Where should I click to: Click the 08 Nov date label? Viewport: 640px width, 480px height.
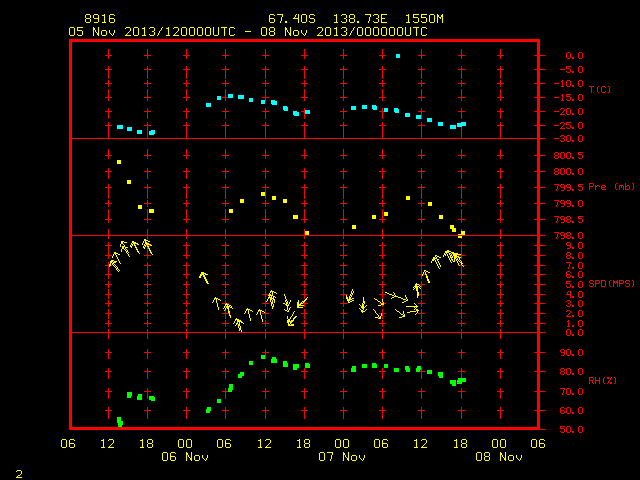point(499,457)
